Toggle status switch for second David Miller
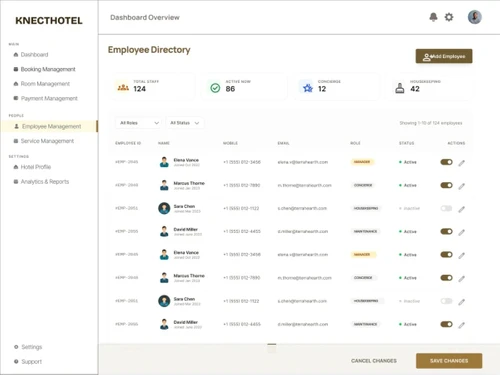Viewport: 500px width, 375px height. coord(446,324)
